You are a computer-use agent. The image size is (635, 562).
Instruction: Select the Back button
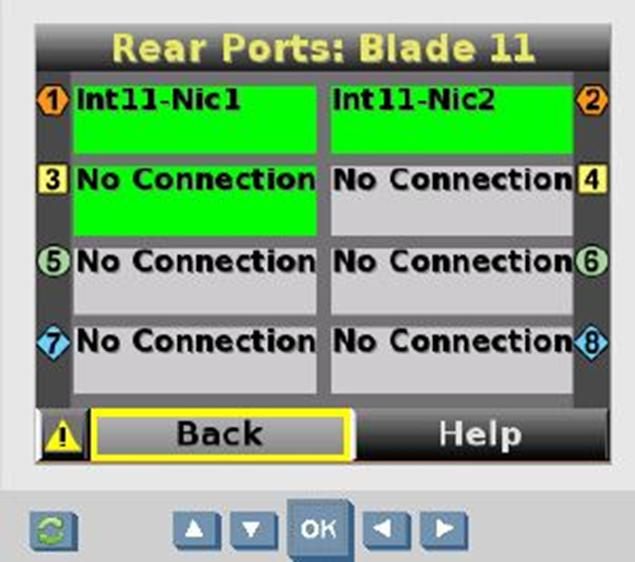click(221, 434)
